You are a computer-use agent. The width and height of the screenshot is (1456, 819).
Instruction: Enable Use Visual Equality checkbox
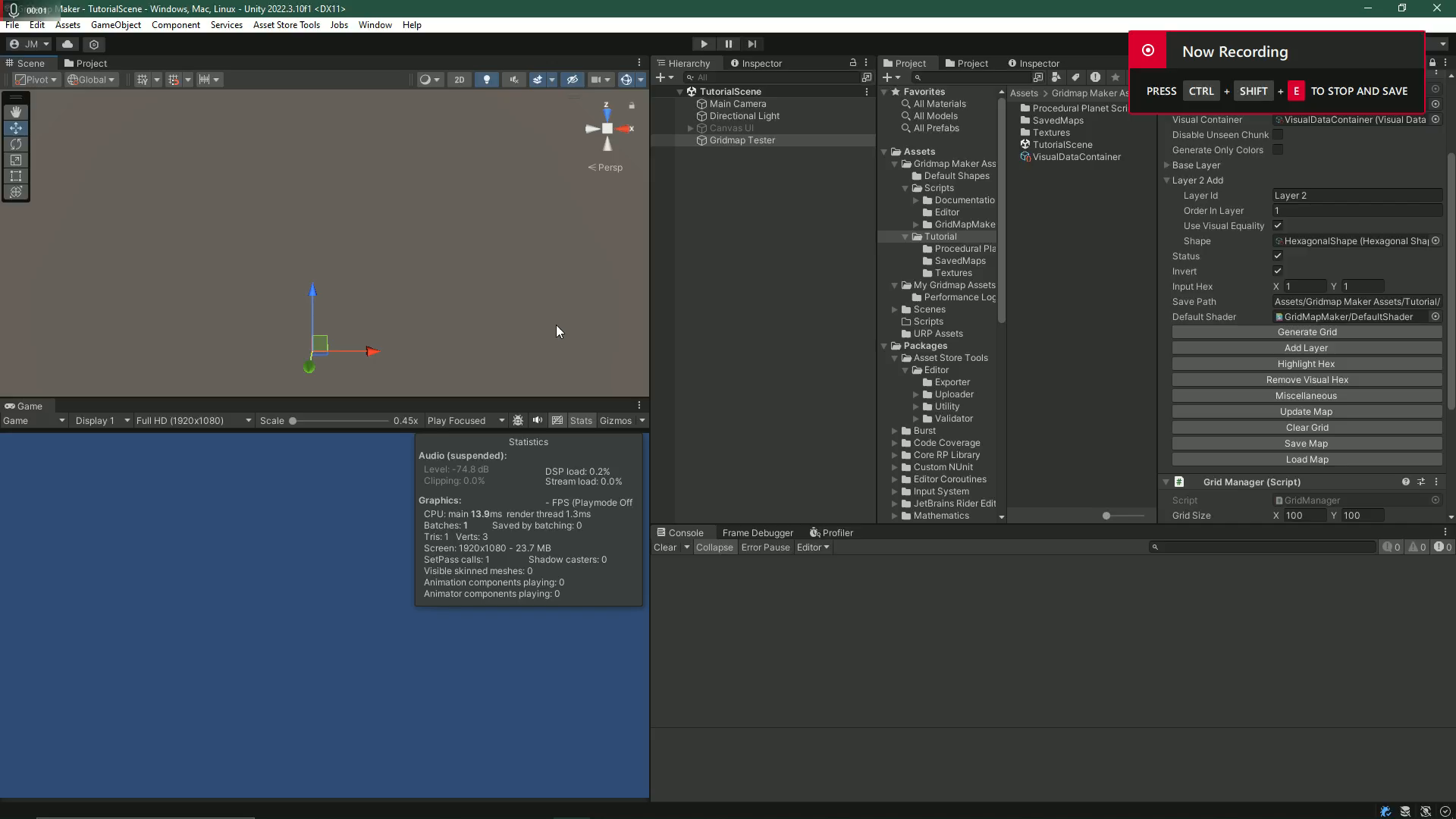[x=1278, y=225]
